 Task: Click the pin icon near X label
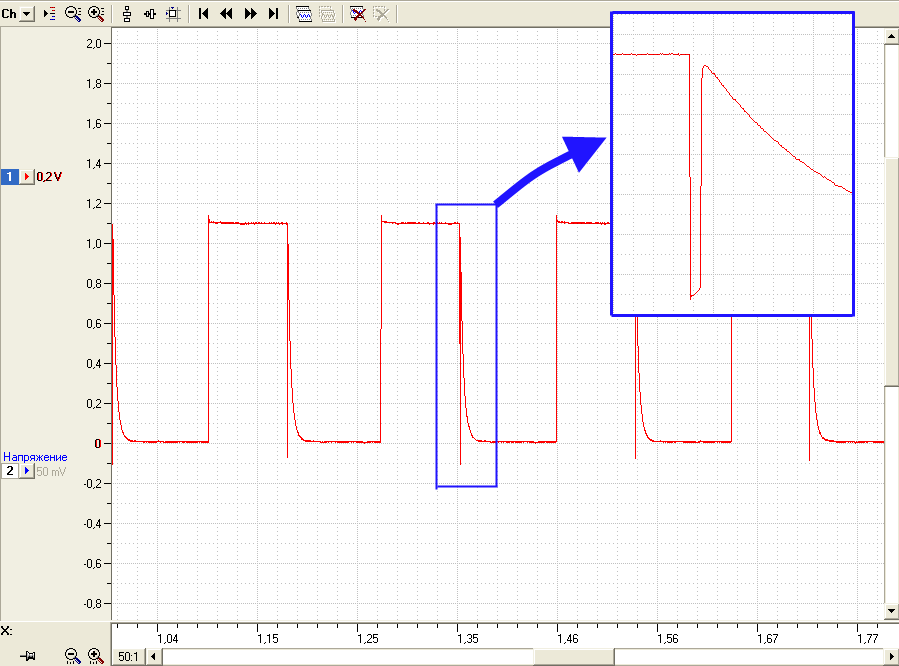(27, 656)
